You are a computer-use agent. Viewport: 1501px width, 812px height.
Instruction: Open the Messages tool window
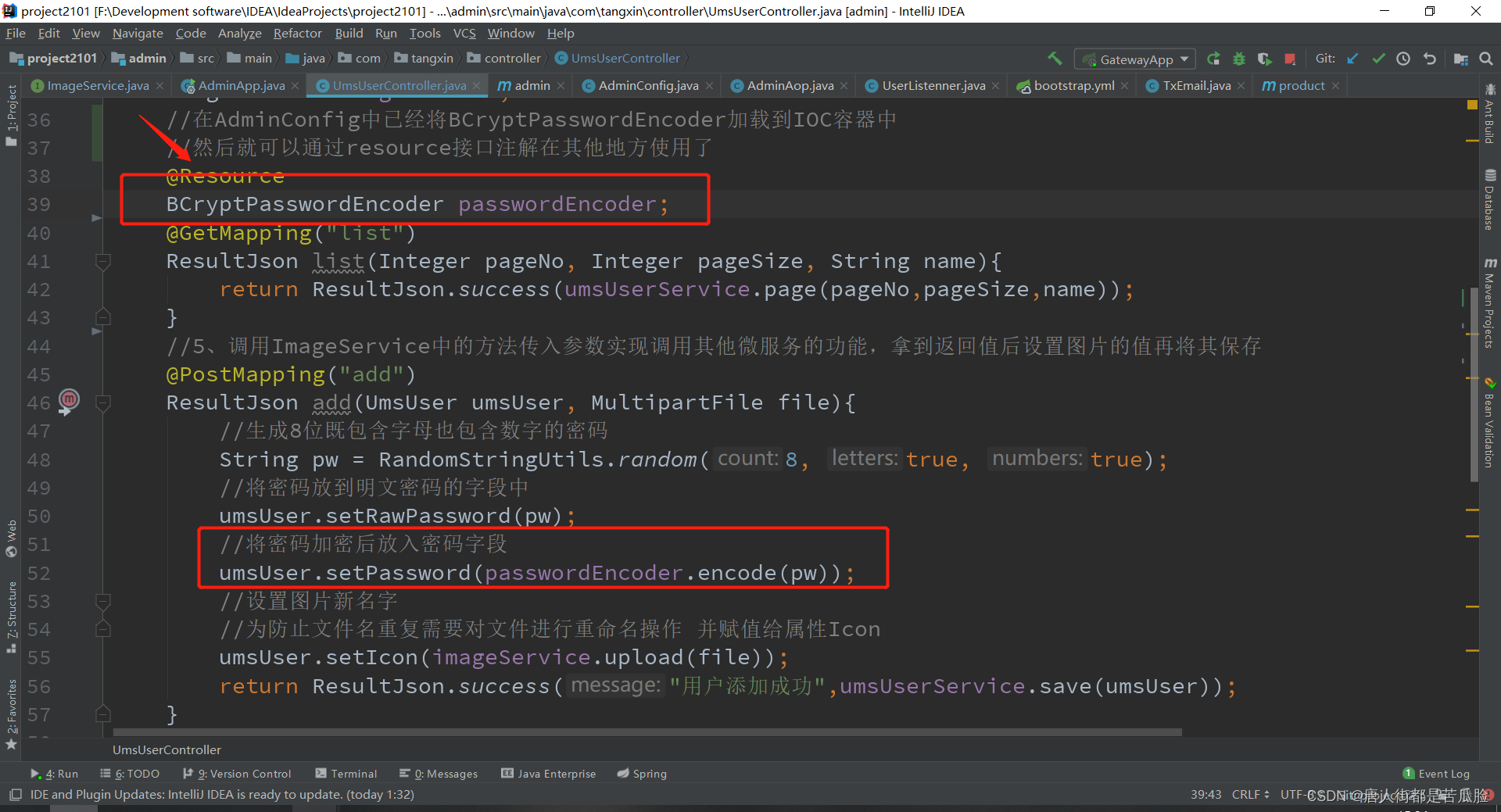click(439, 774)
